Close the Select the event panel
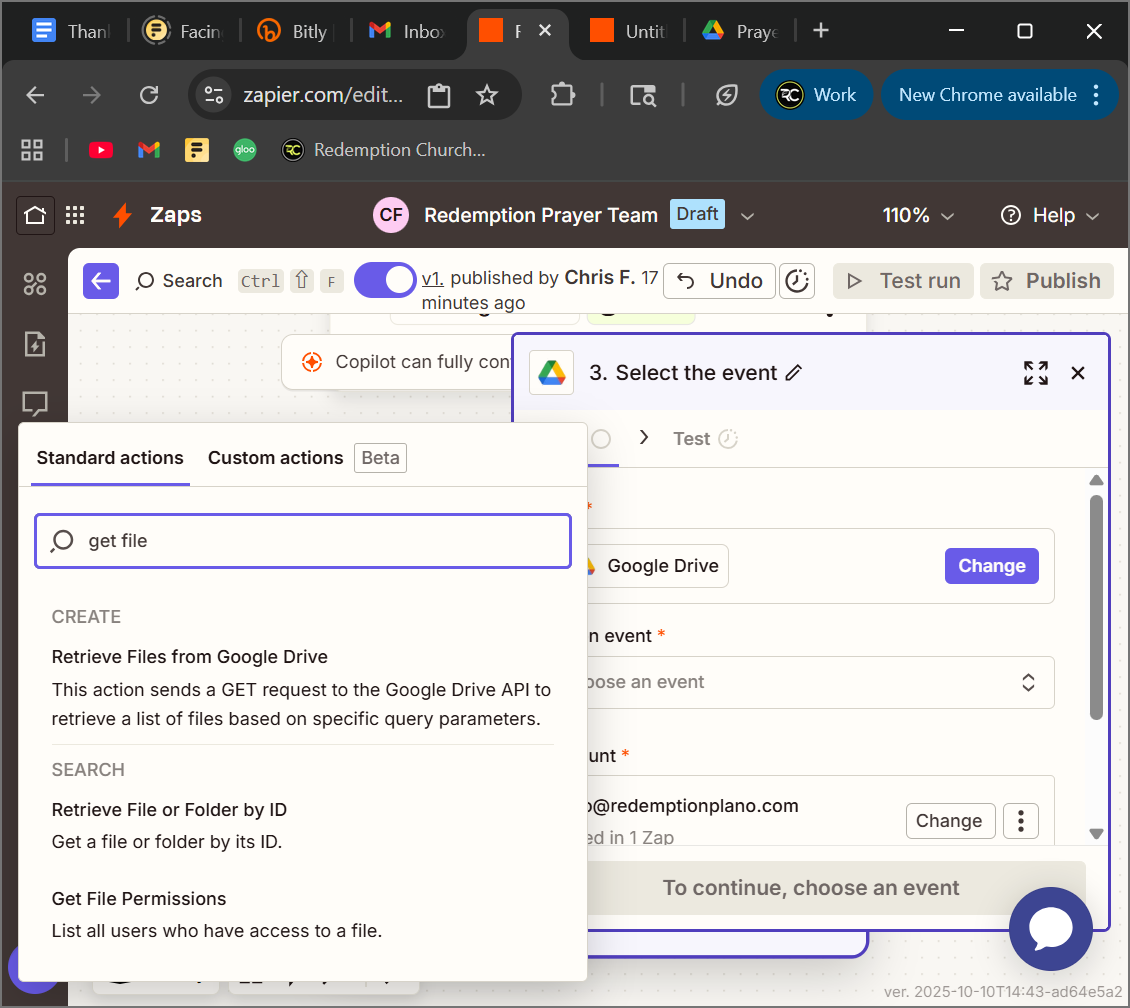This screenshot has width=1130, height=1008. (x=1078, y=373)
